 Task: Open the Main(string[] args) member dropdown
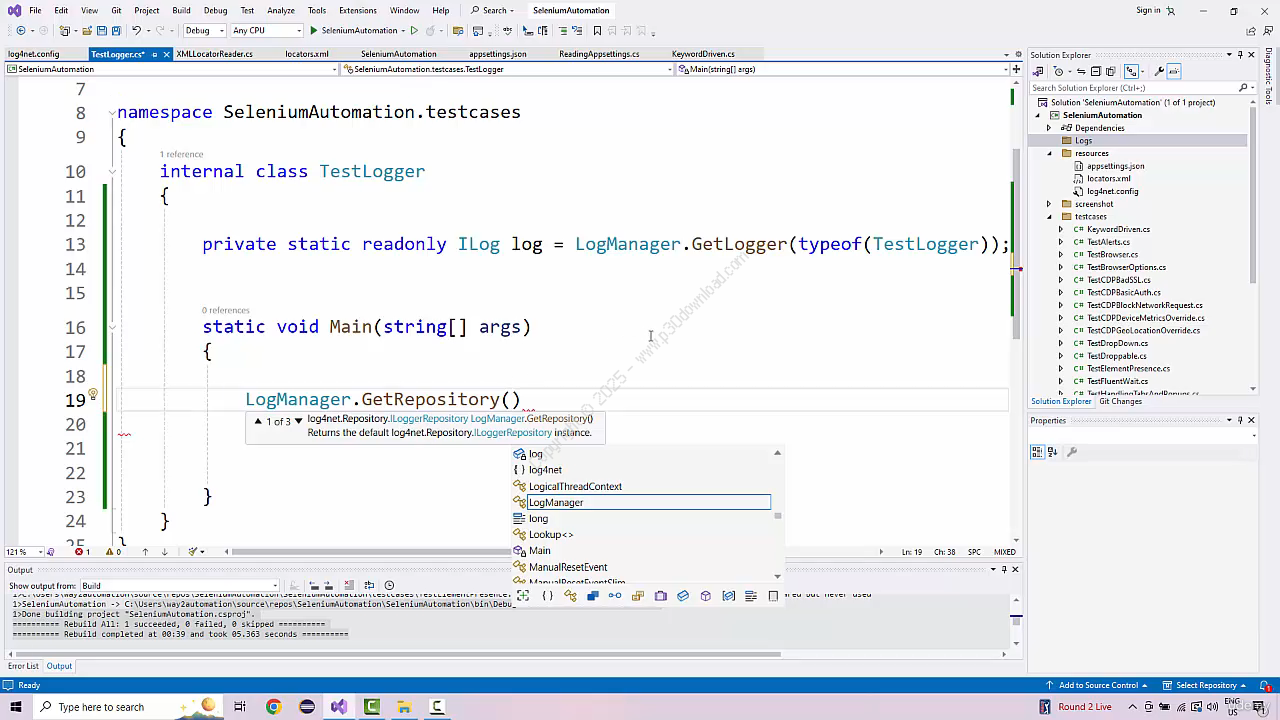pyautogui.click(x=841, y=69)
